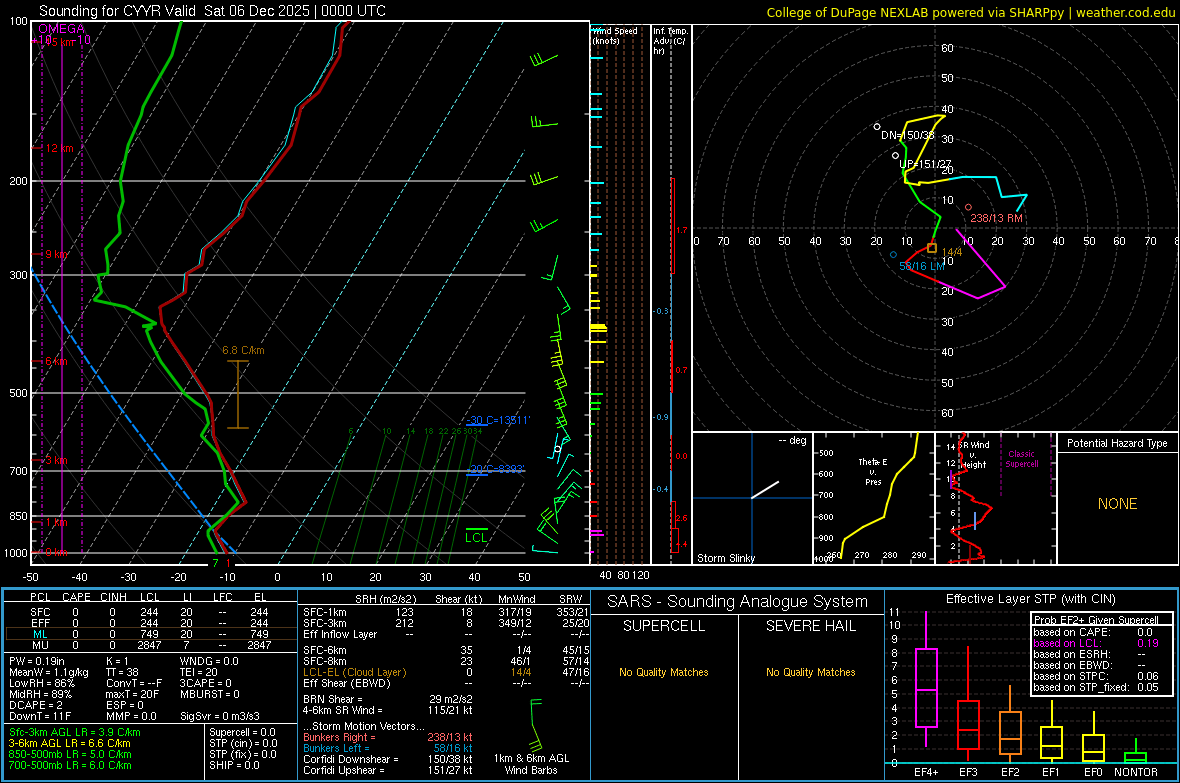The height and width of the screenshot is (783, 1180).
Task: Select the EFF parcel row
Action: (150, 623)
